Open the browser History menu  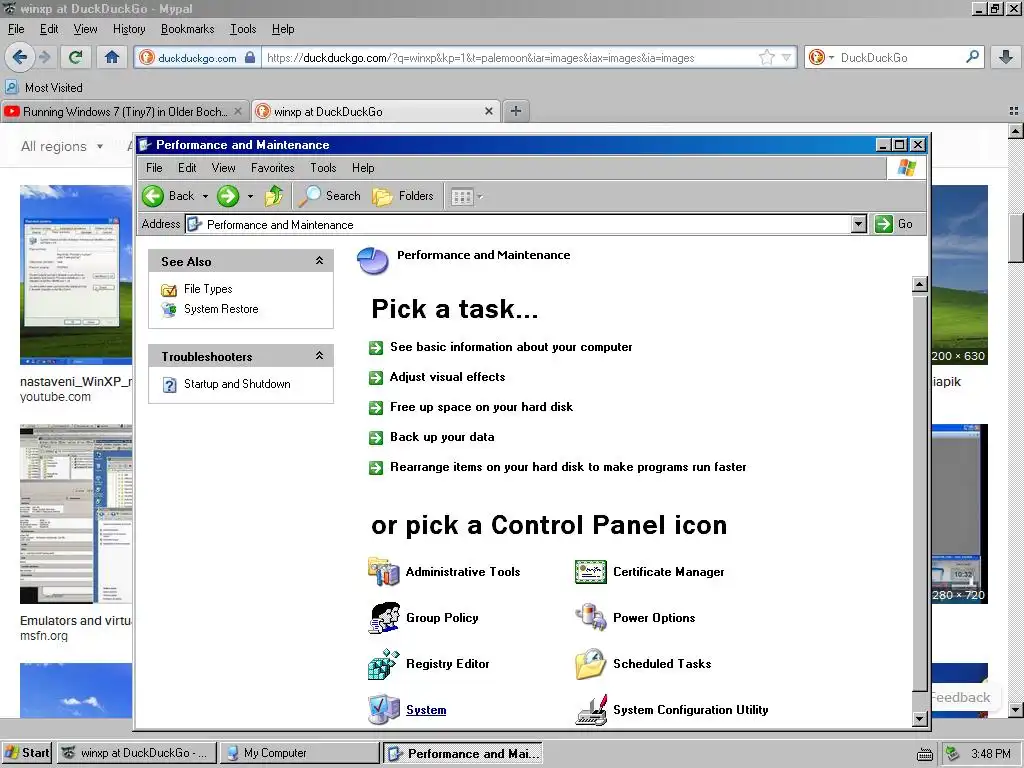129,29
